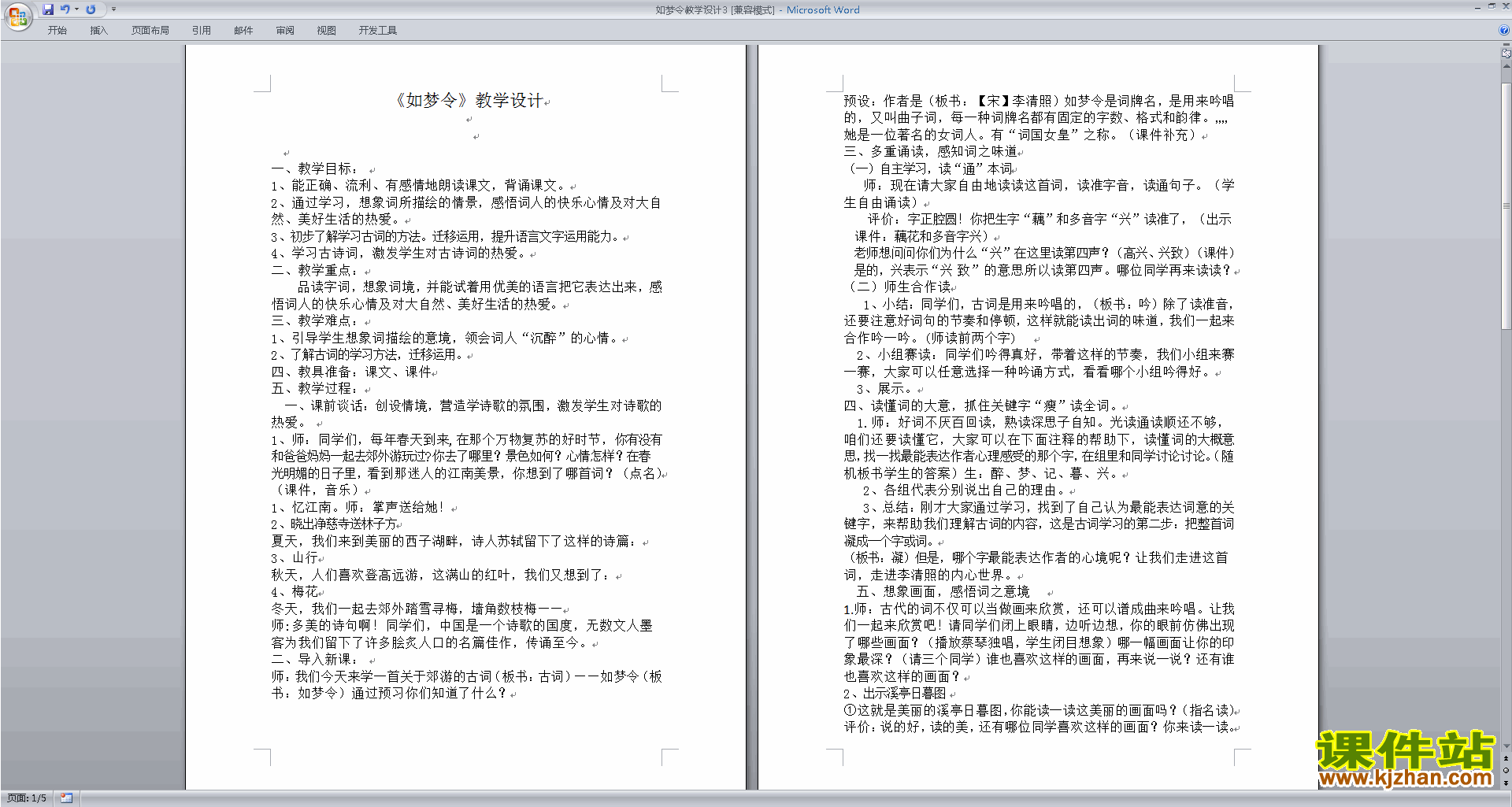Click the heading 一、教学目标:
1512x807 pixels.
point(314,168)
